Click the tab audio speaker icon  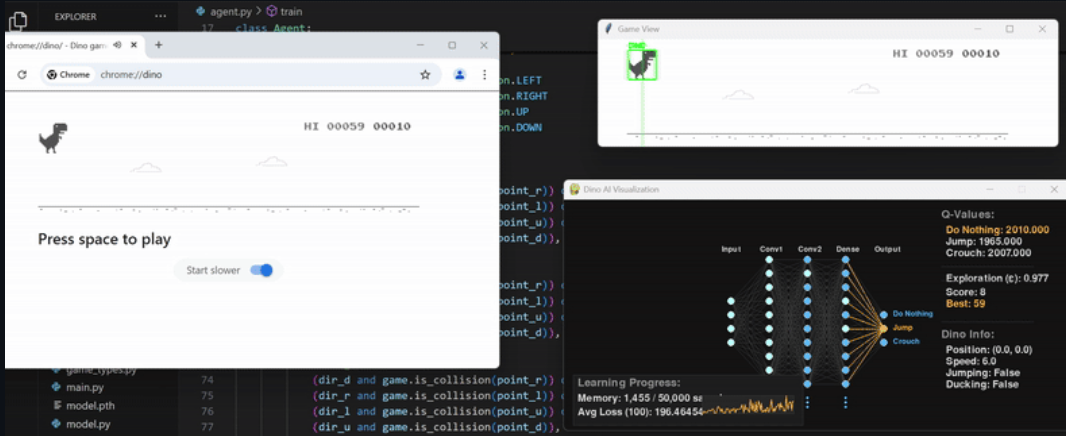(x=117, y=45)
